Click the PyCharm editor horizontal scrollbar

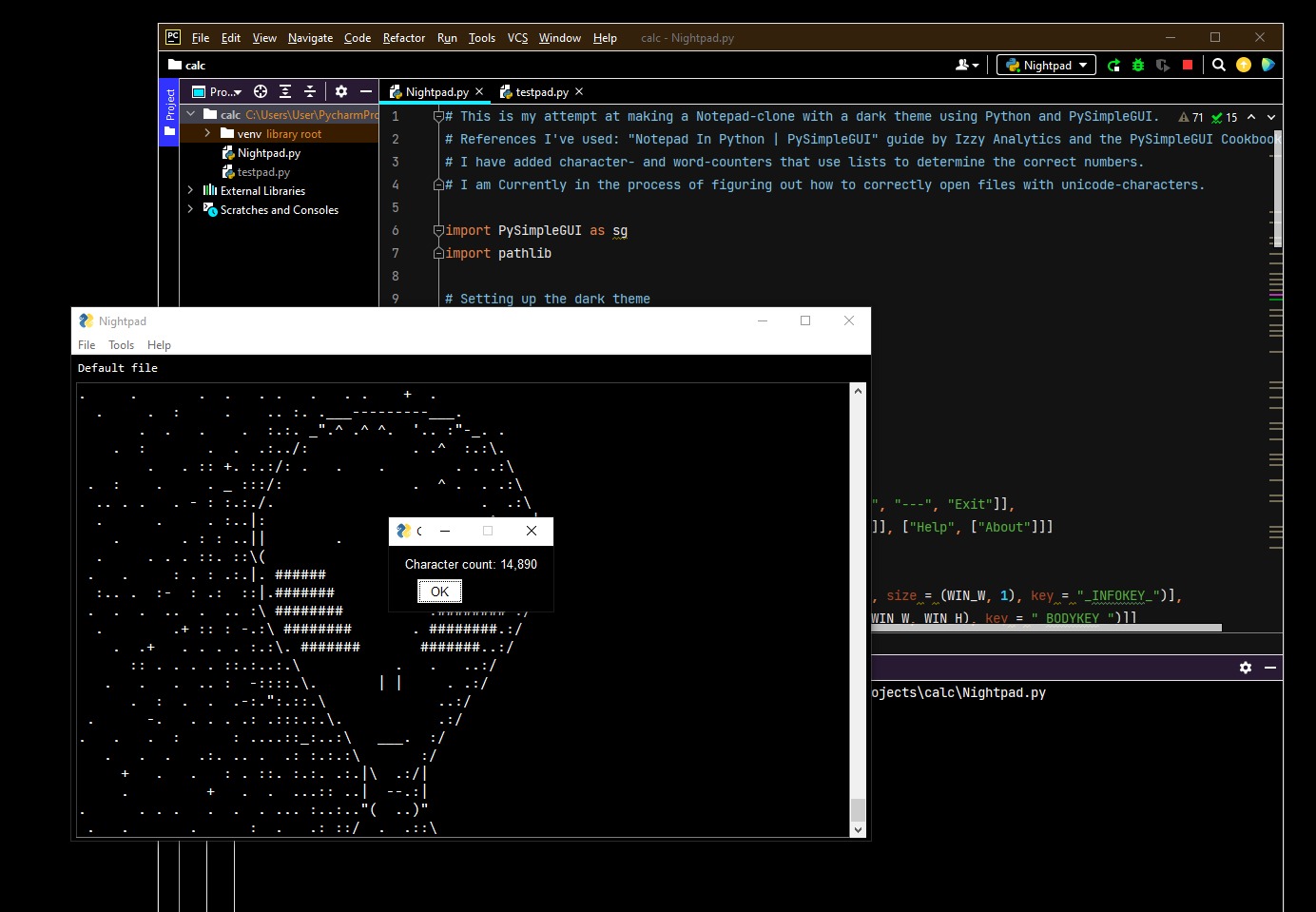[x=1046, y=628]
